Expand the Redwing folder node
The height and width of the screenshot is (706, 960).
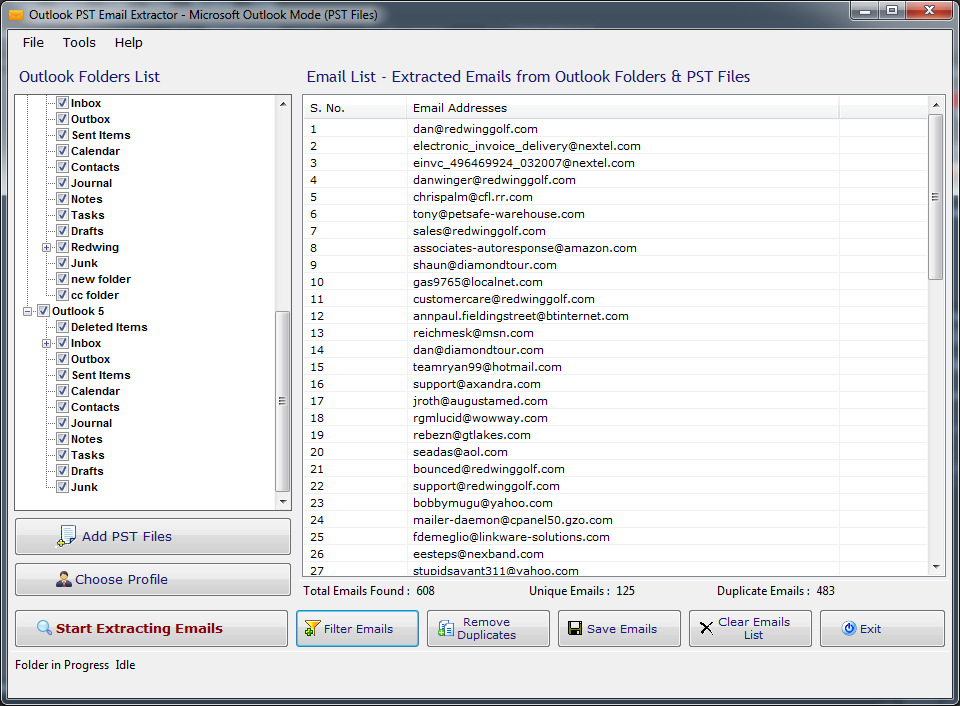(x=47, y=247)
